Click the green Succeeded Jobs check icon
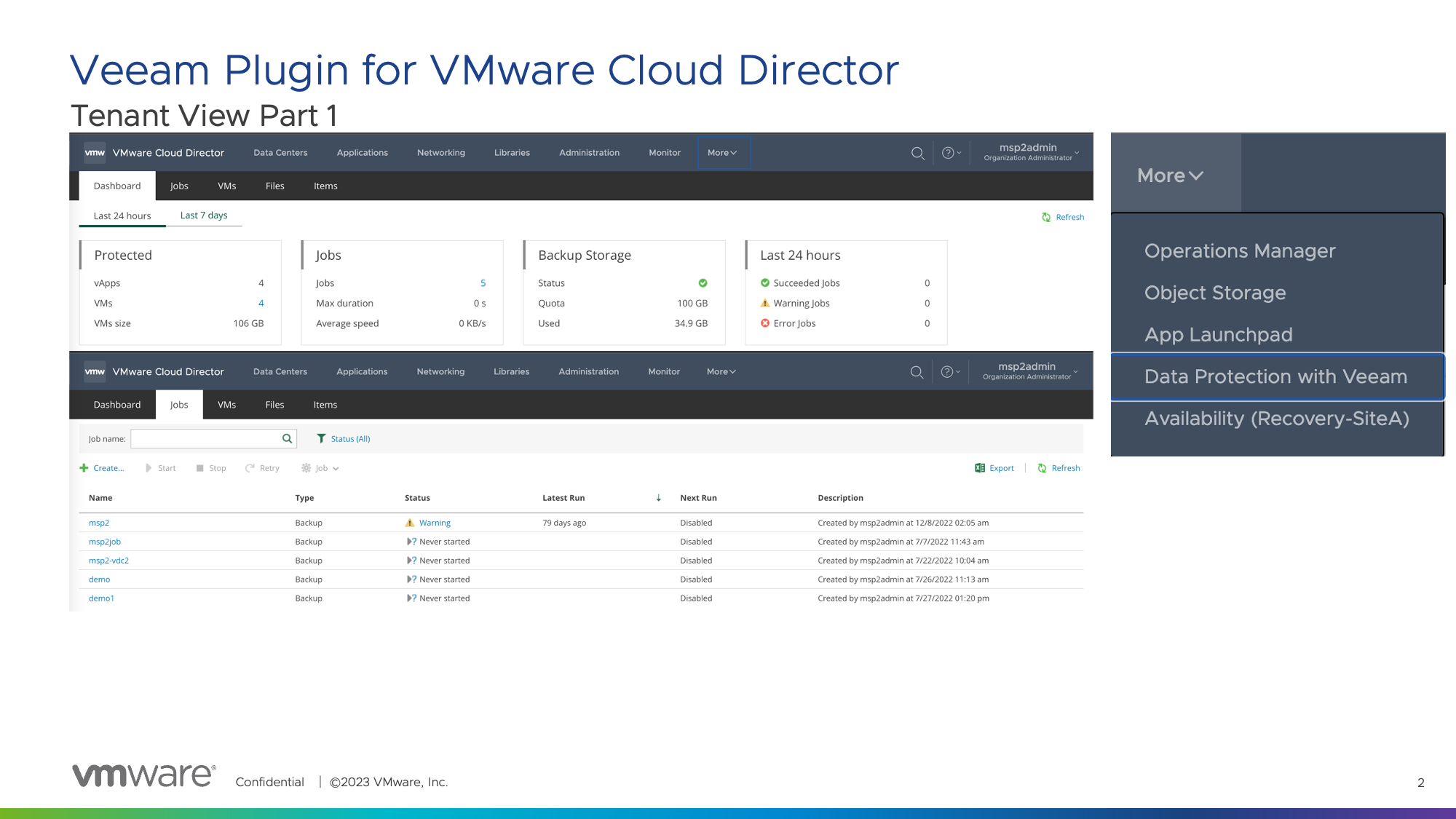This screenshot has width=1456, height=819. (765, 282)
